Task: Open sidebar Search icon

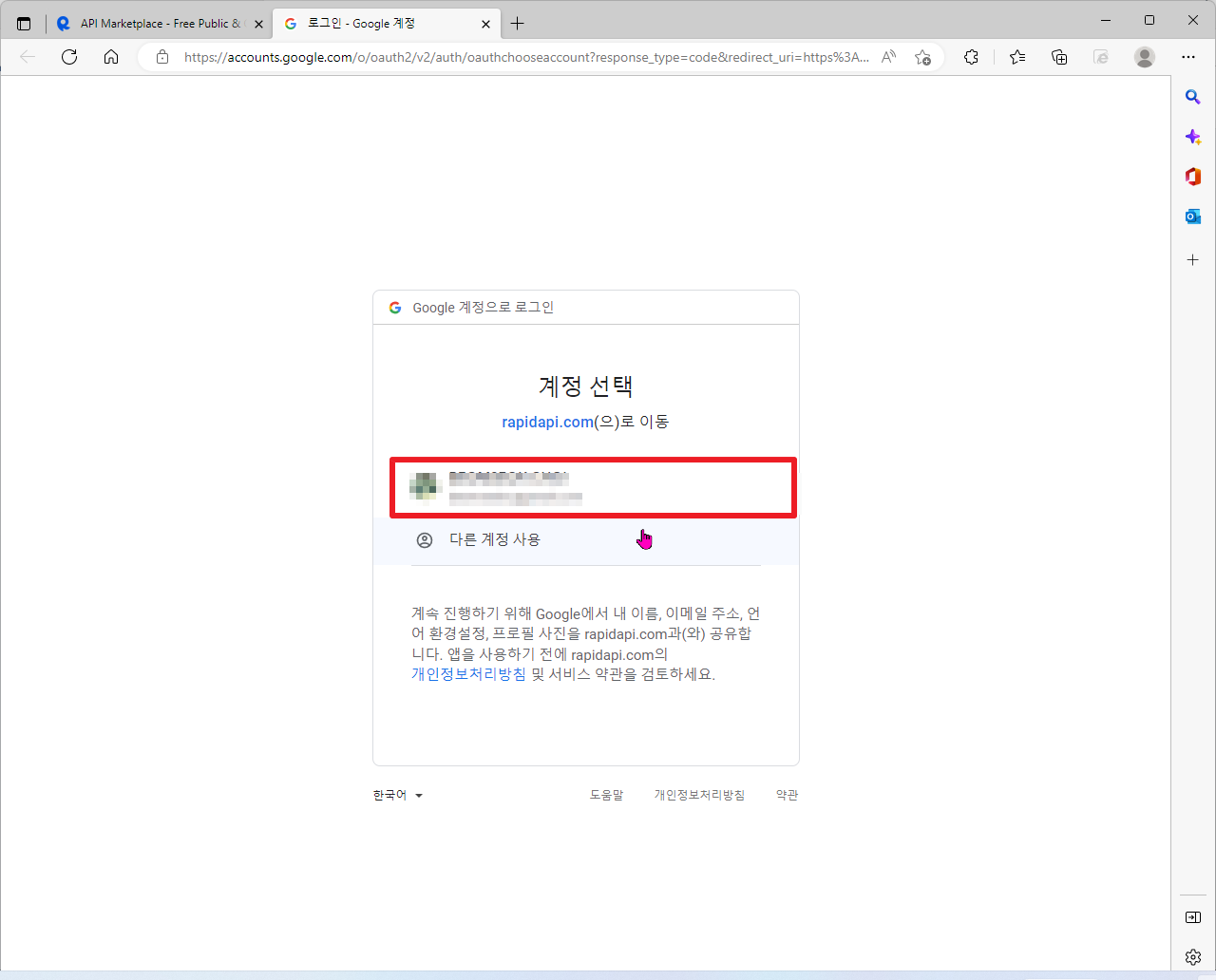Action: click(x=1193, y=97)
